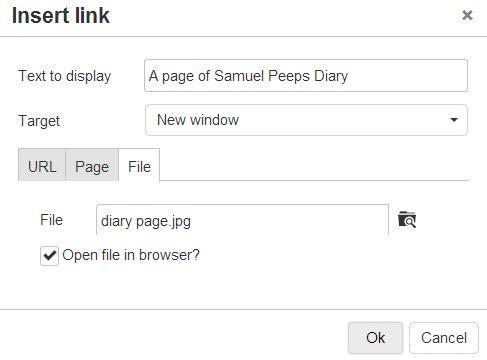The image size is (487, 360).
Task: Click into the File name input field
Action: pyautogui.click(x=242, y=220)
